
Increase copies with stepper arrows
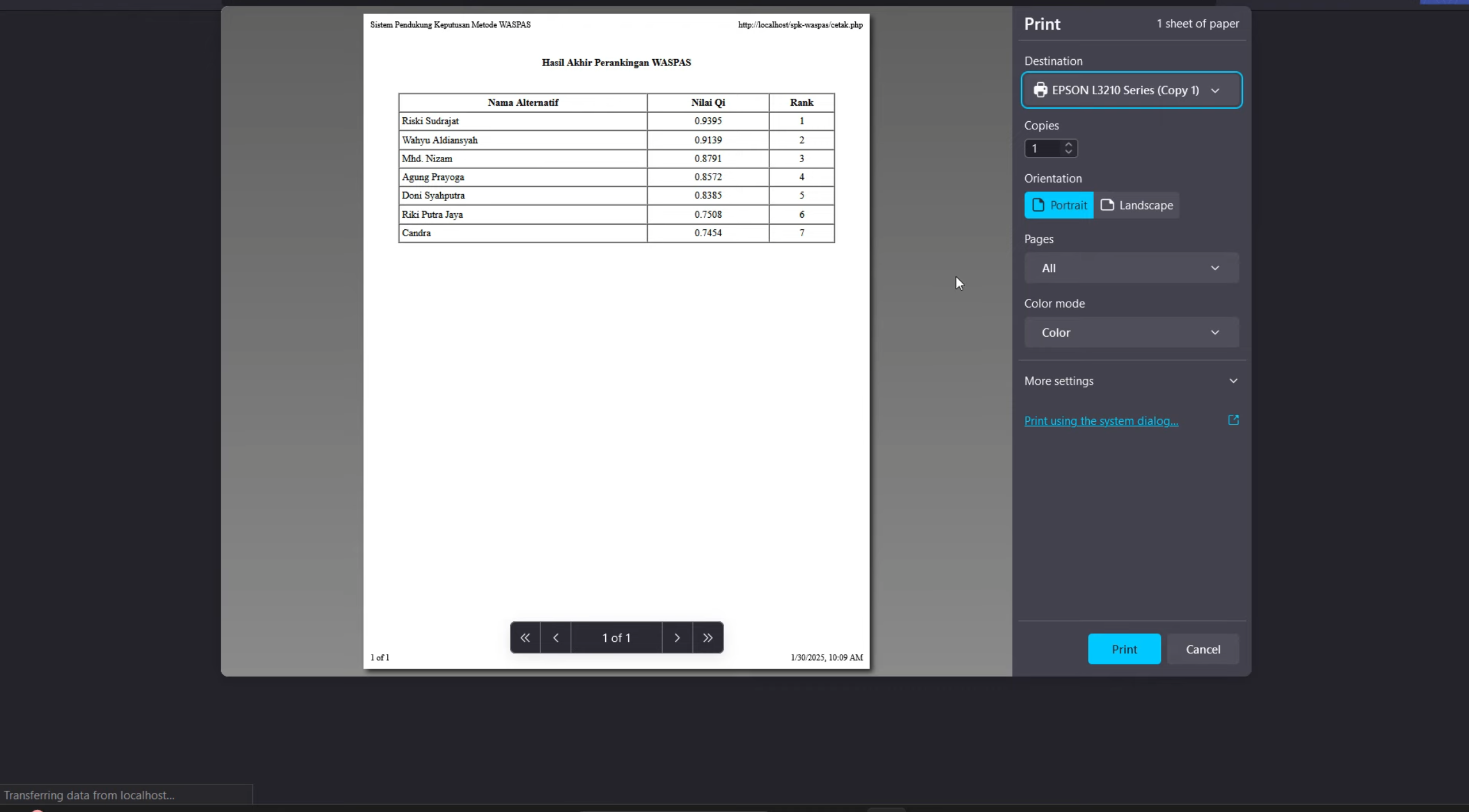coord(1068,145)
